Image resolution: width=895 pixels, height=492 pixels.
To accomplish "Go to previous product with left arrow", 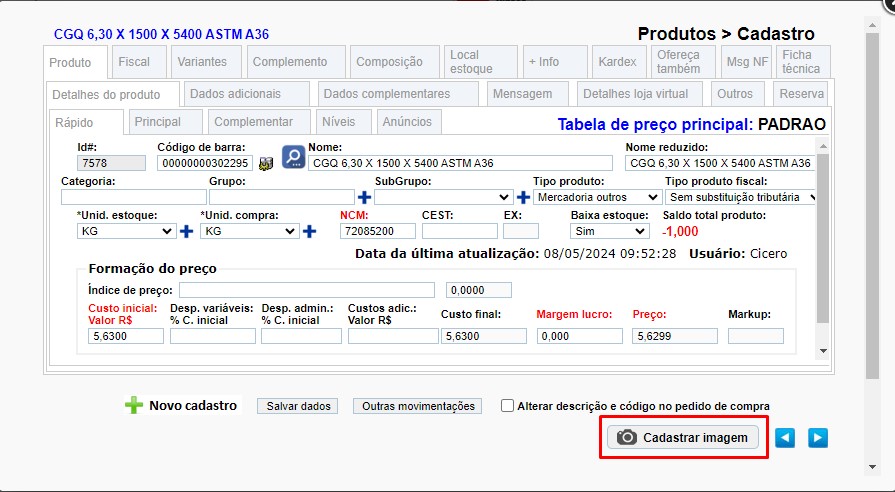I will [785, 438].
